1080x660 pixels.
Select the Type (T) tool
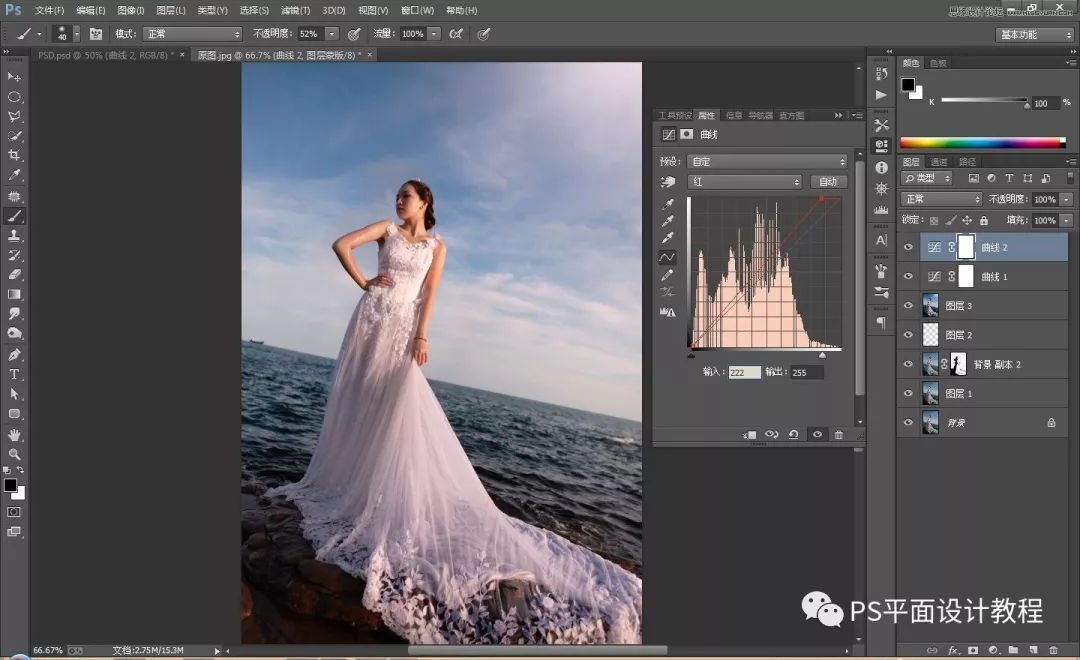coord(14,374)
